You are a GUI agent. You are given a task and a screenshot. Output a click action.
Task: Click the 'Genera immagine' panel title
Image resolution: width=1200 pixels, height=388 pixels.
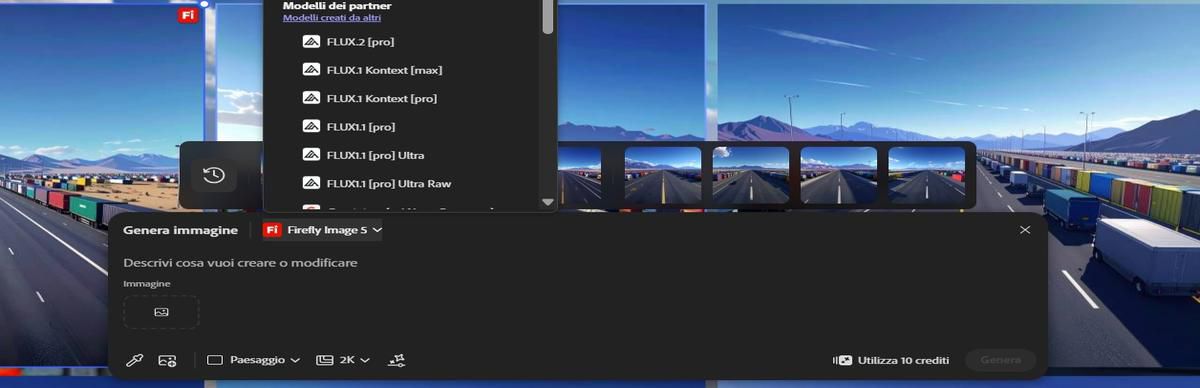pos(180,230)
